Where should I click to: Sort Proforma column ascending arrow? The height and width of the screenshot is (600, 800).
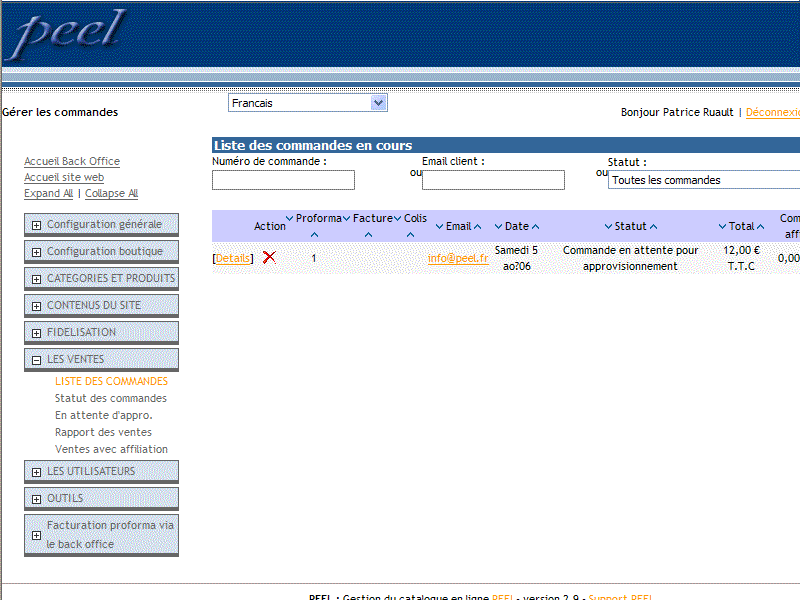click(x=314, y=235)
